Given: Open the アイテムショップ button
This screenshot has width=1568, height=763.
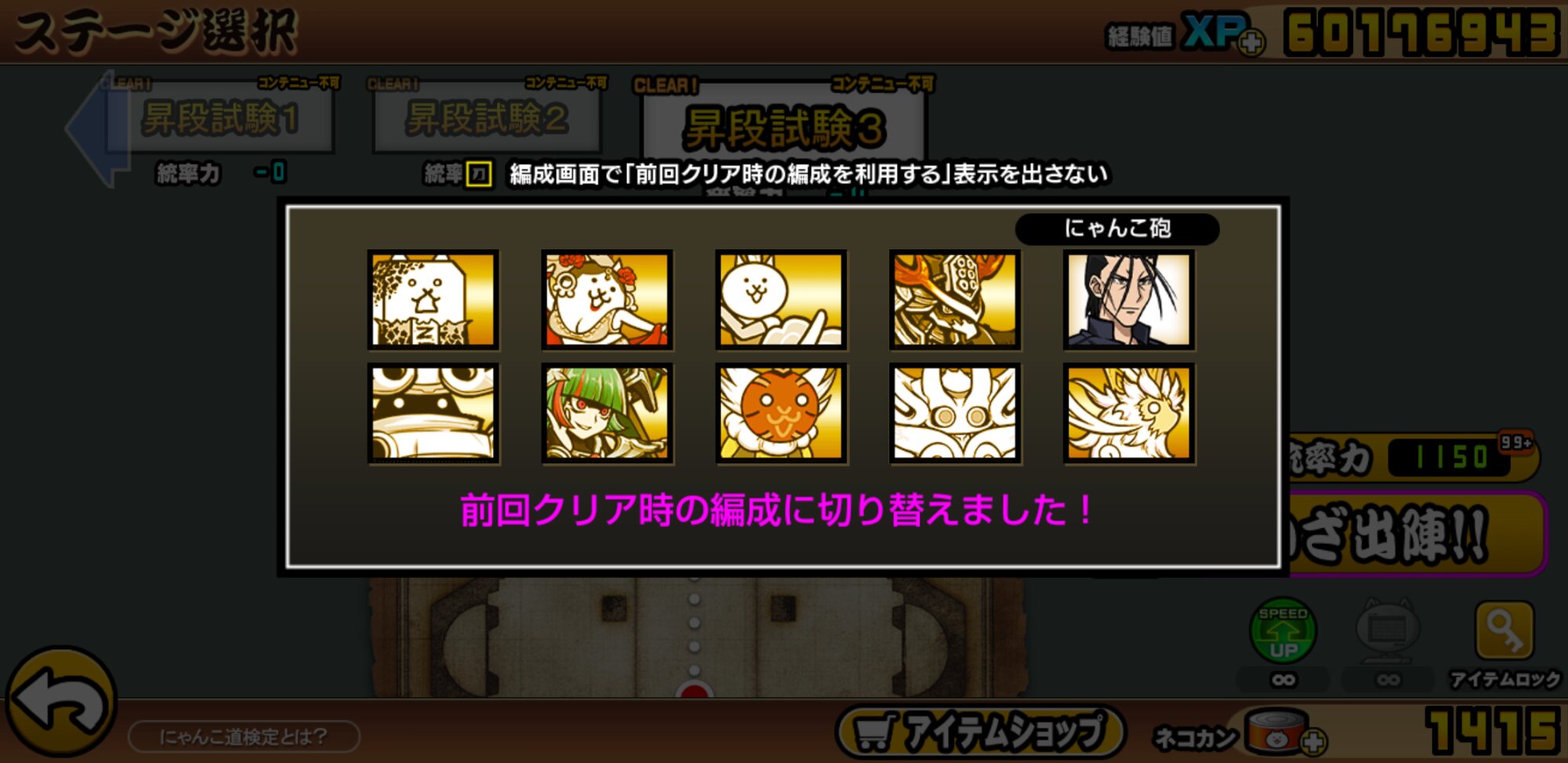Looking at the screenshot, I should click(980, 732).
